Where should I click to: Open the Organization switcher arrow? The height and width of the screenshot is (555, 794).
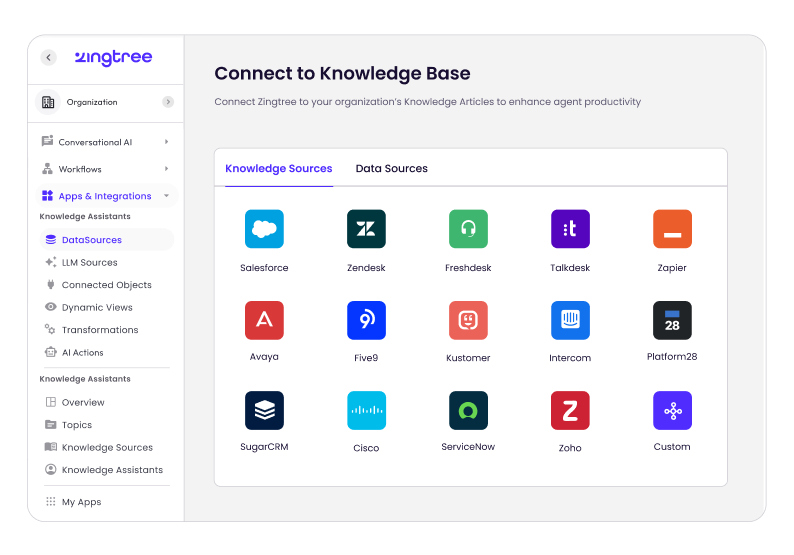click(168, 102)
